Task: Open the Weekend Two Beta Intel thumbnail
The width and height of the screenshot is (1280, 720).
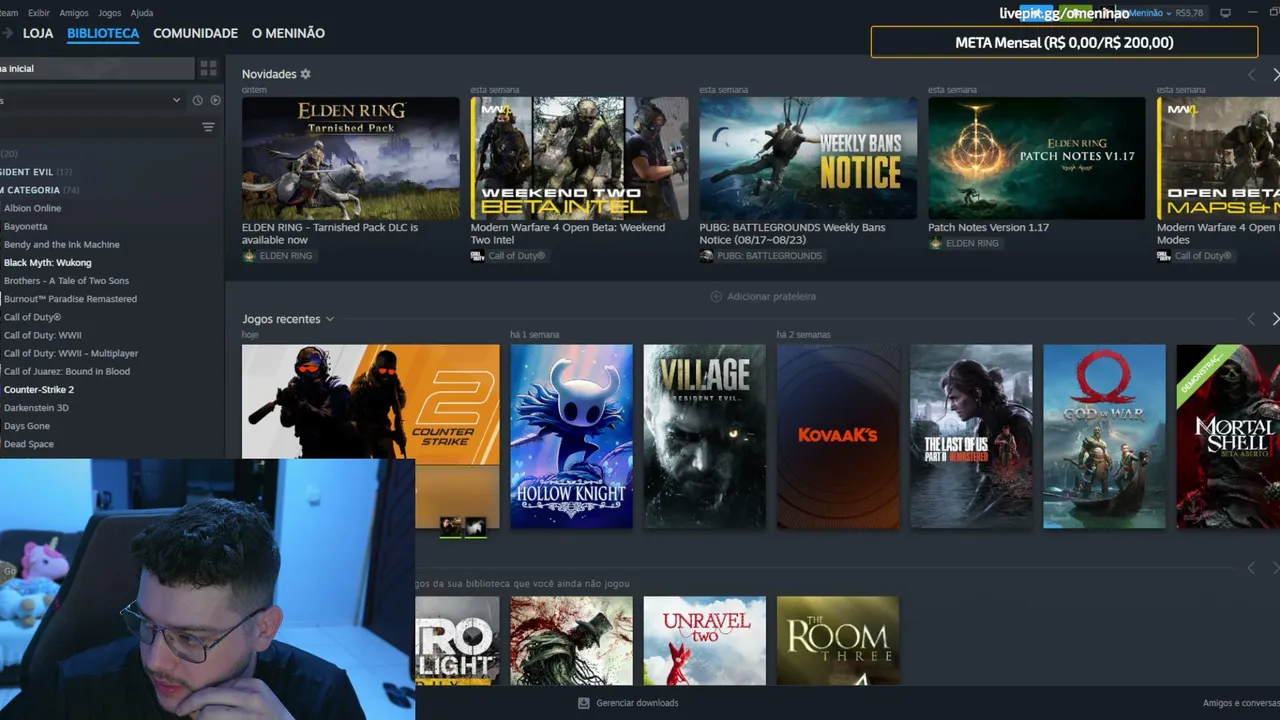Action: pos(580,158)
